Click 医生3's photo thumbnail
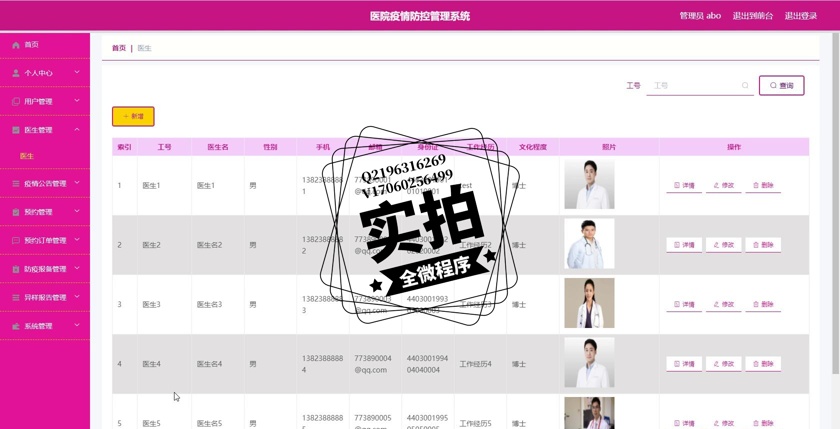Image resolution: width=840 pixels, height=429 pixels. pyautogui.click(x=589, y=304)
